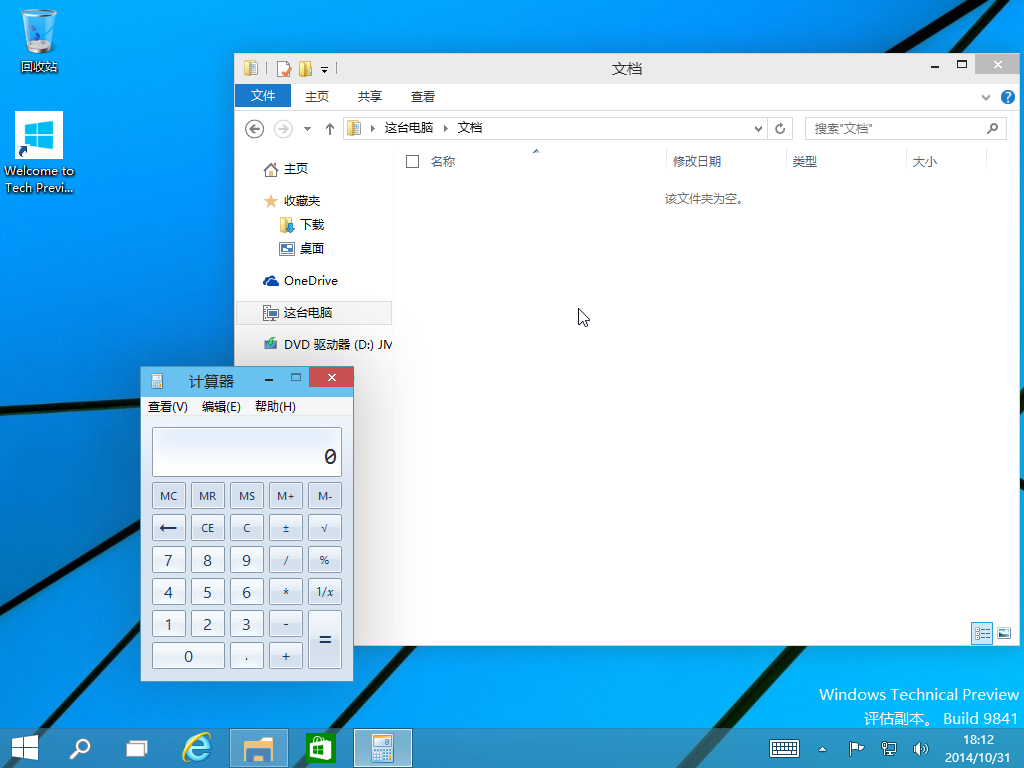Open the 查看 ribbon tab in Explorer
Screen dimensions: 1024x768
pos(423,97)
